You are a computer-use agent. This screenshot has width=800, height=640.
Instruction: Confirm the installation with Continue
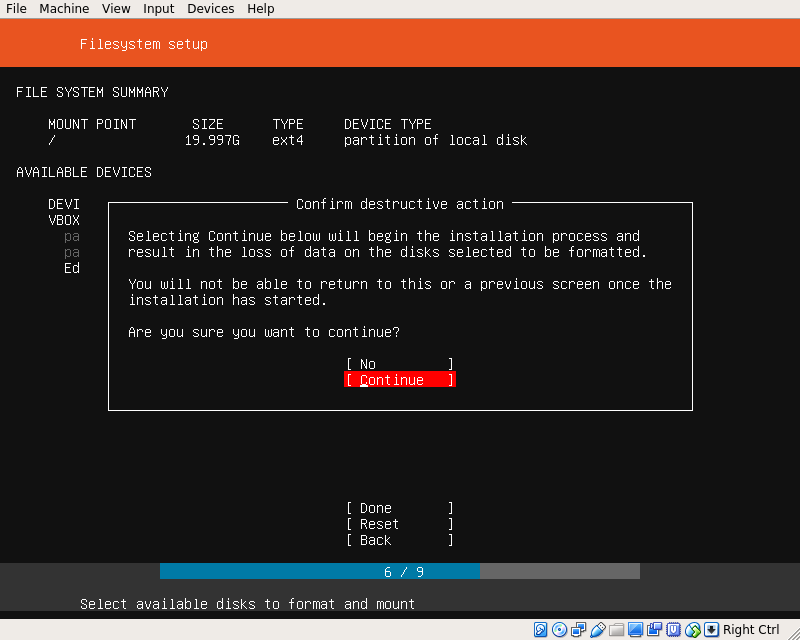coord(399,380)
